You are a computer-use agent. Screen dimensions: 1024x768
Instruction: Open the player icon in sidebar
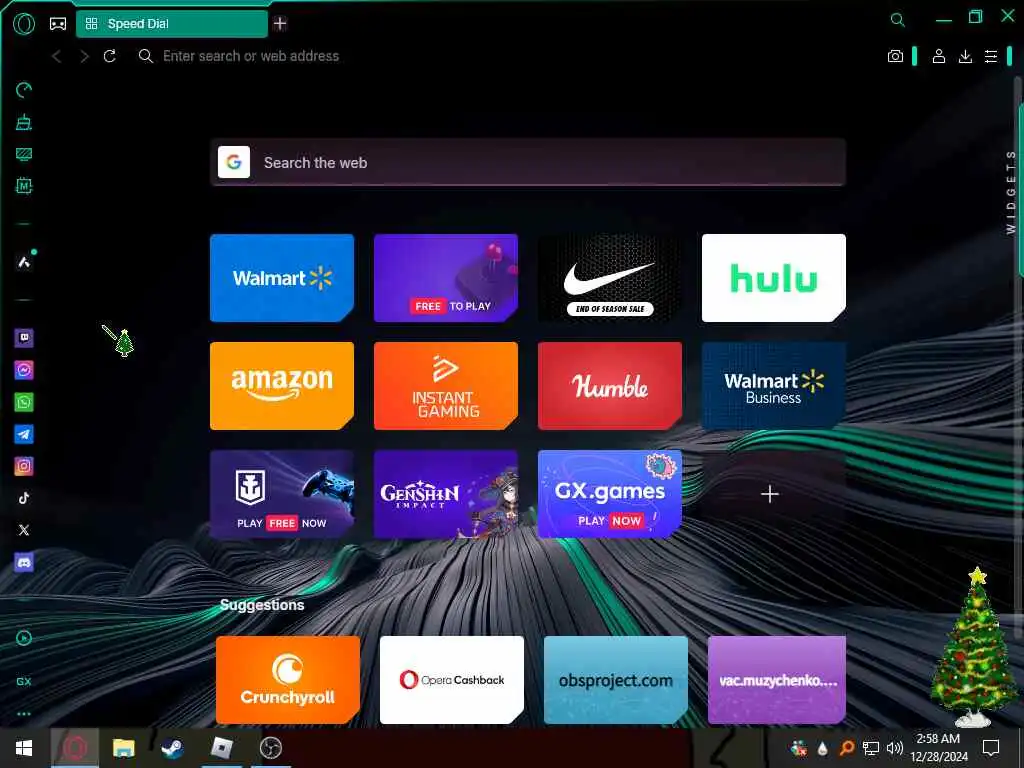(24, 638)
